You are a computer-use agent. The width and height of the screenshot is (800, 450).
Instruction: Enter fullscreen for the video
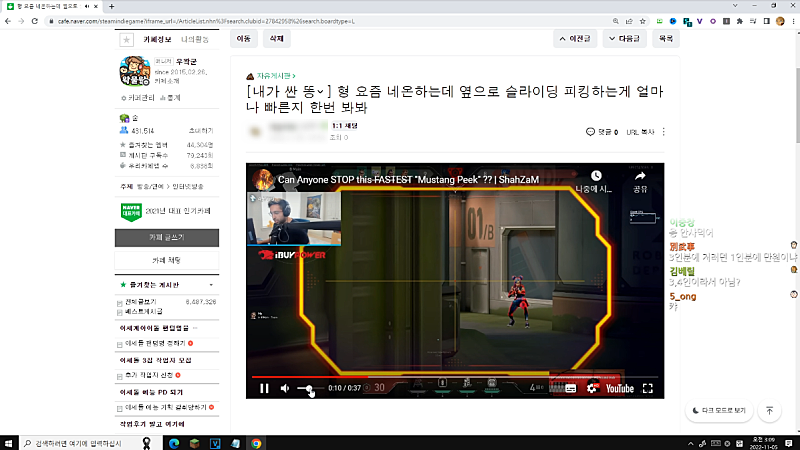(x=647, y=388)
